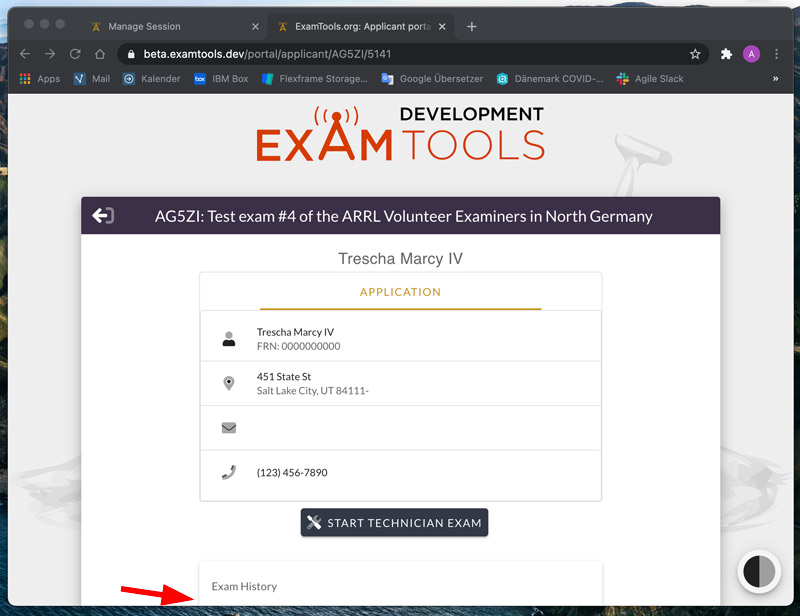800x616 pixels.
Task: Click the ExamTools Development logo
Action: point(400,136)
